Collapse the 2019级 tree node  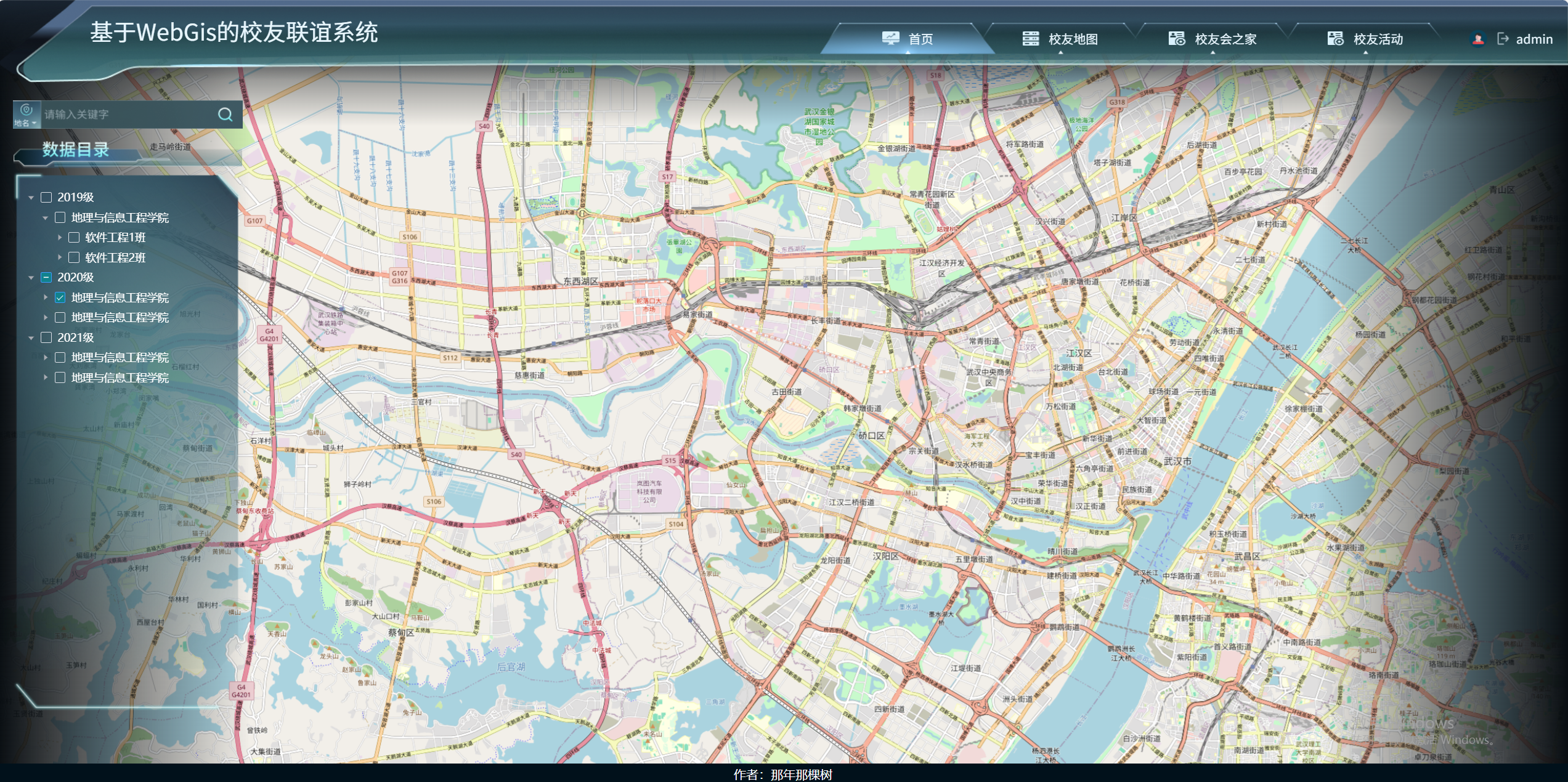click(31, 198)
